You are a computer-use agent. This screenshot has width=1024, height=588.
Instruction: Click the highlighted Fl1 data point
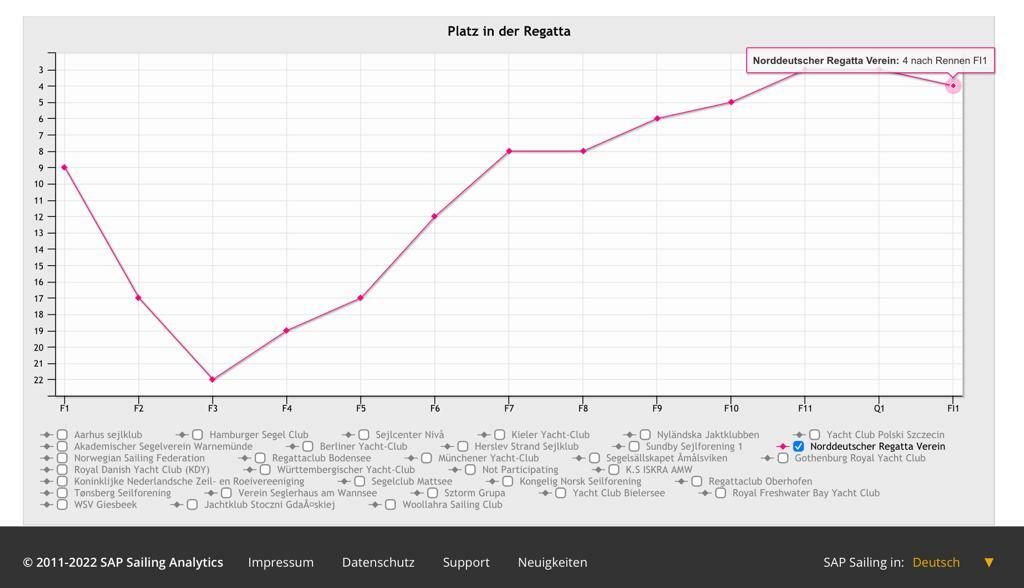[x=953, y=86]
